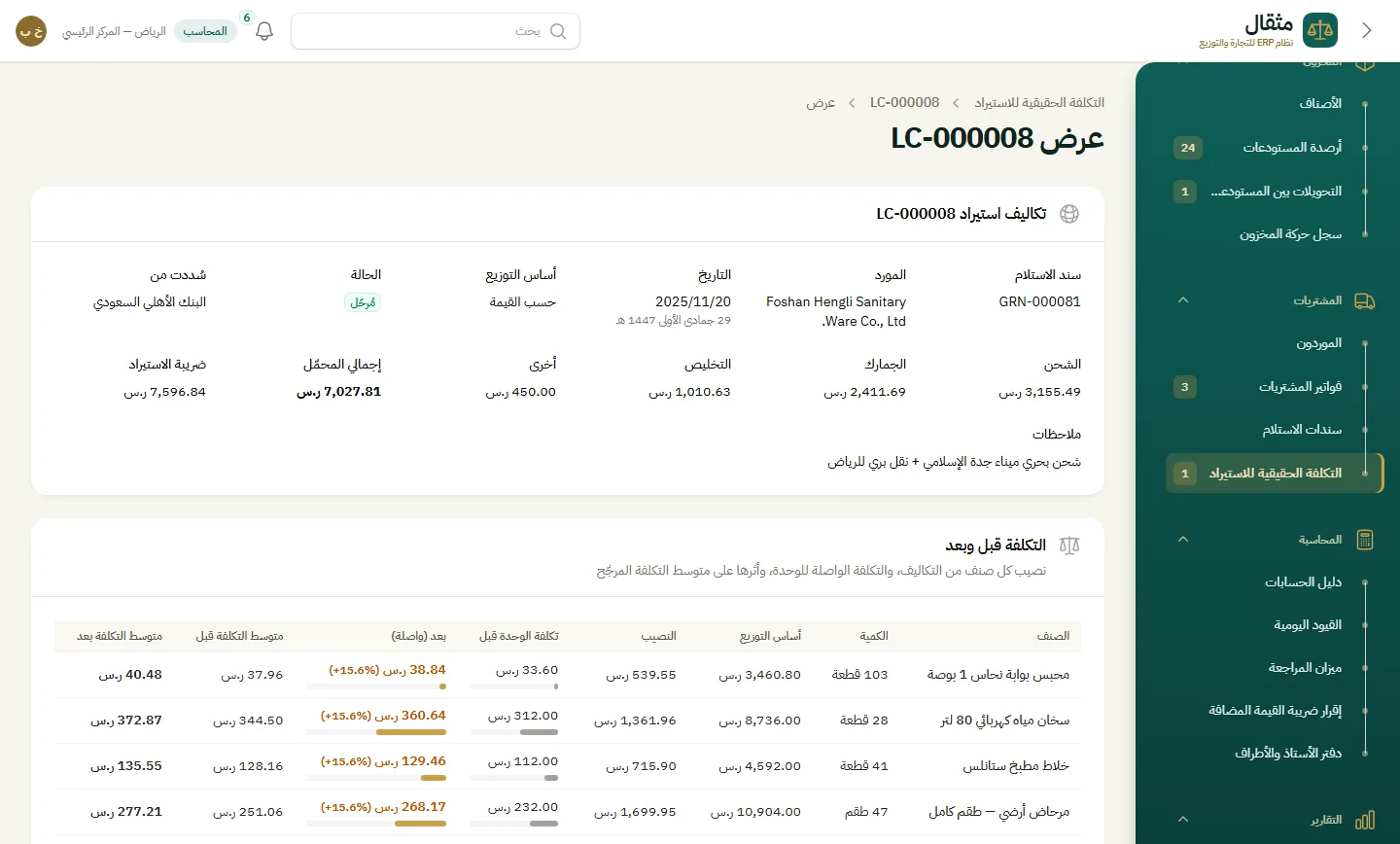
Task: Open دفتر الأستاذ والأطراف in sidebar
Action: [x=1274, y=754]
